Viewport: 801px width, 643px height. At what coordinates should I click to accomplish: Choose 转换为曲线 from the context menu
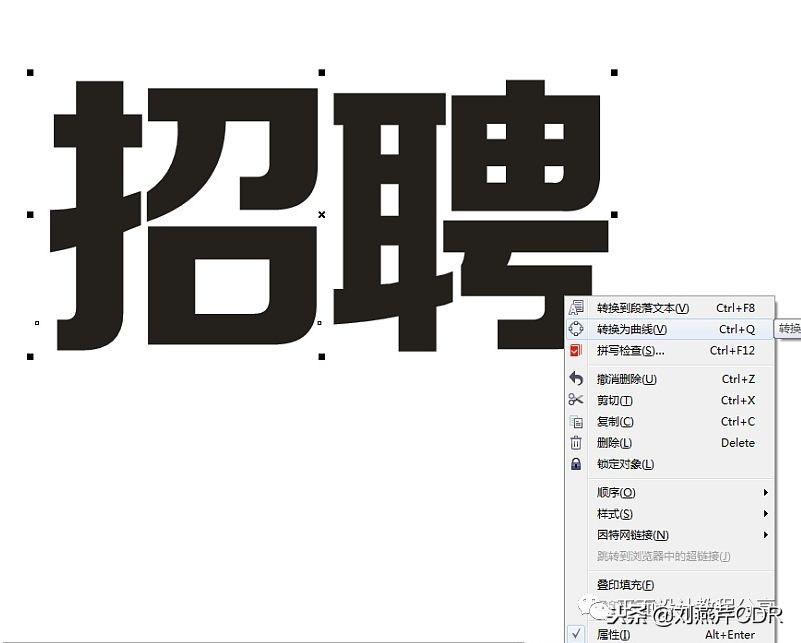(x=633, y=329)
